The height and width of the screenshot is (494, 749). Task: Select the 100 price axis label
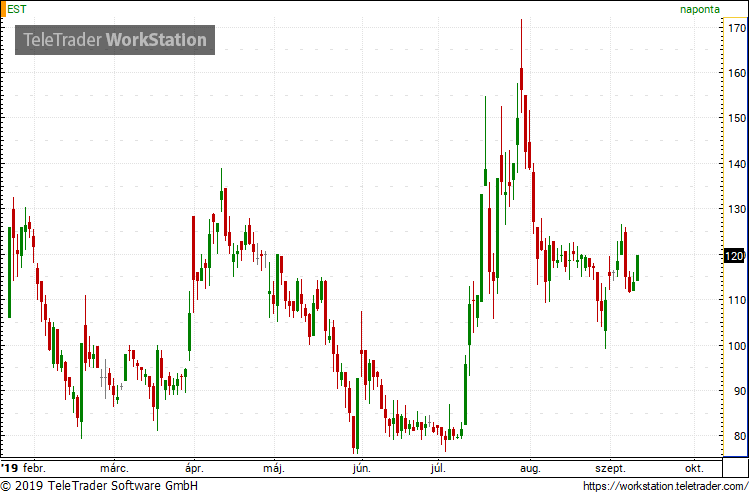[738, 345]
